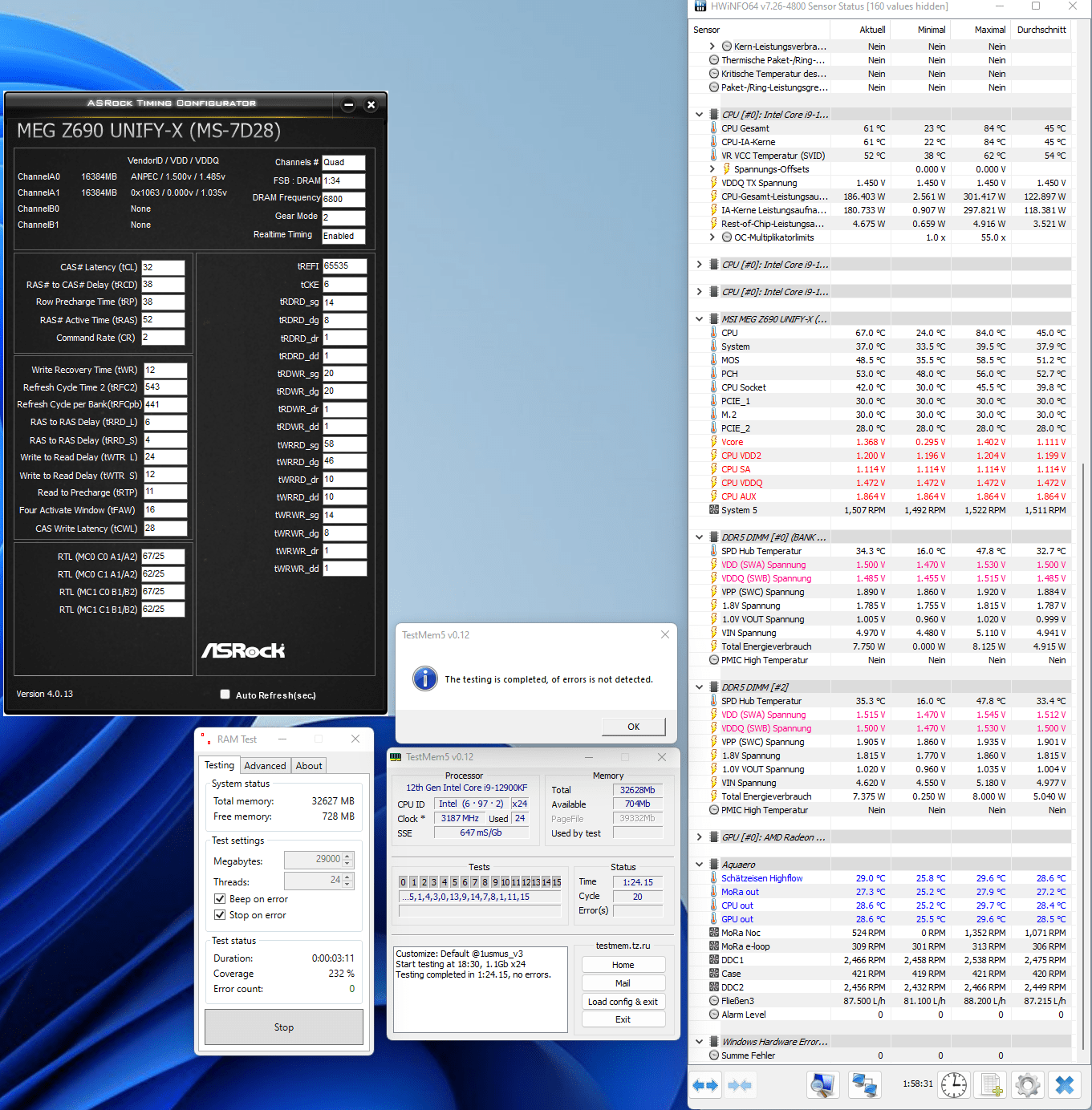This screenshot has height=1110, width=1092.
Task: Click the Summe Fehler circle icon
Action: 713,1055
